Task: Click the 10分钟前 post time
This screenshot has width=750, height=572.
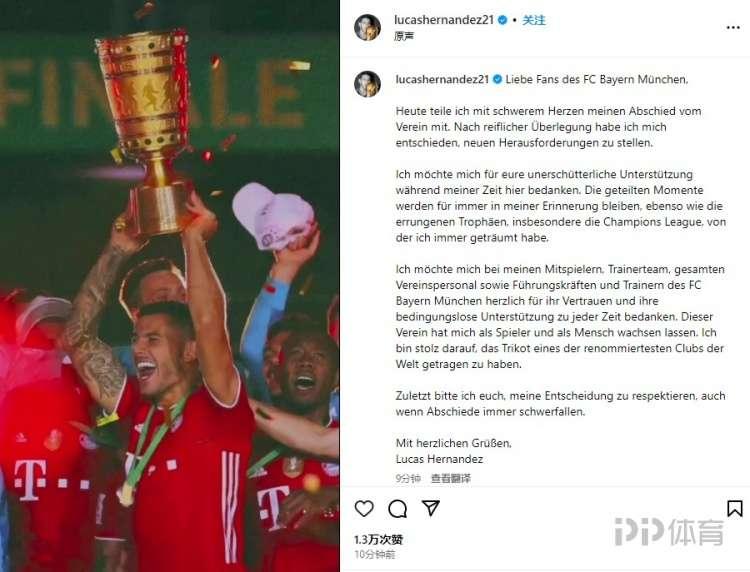Action: point(375,555)
